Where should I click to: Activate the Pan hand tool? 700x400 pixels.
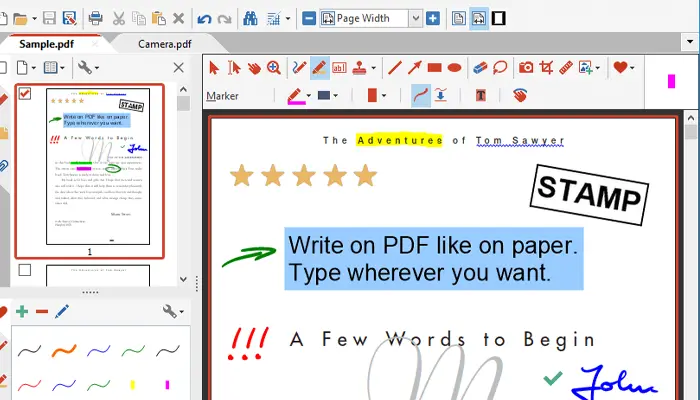[254, 68]
